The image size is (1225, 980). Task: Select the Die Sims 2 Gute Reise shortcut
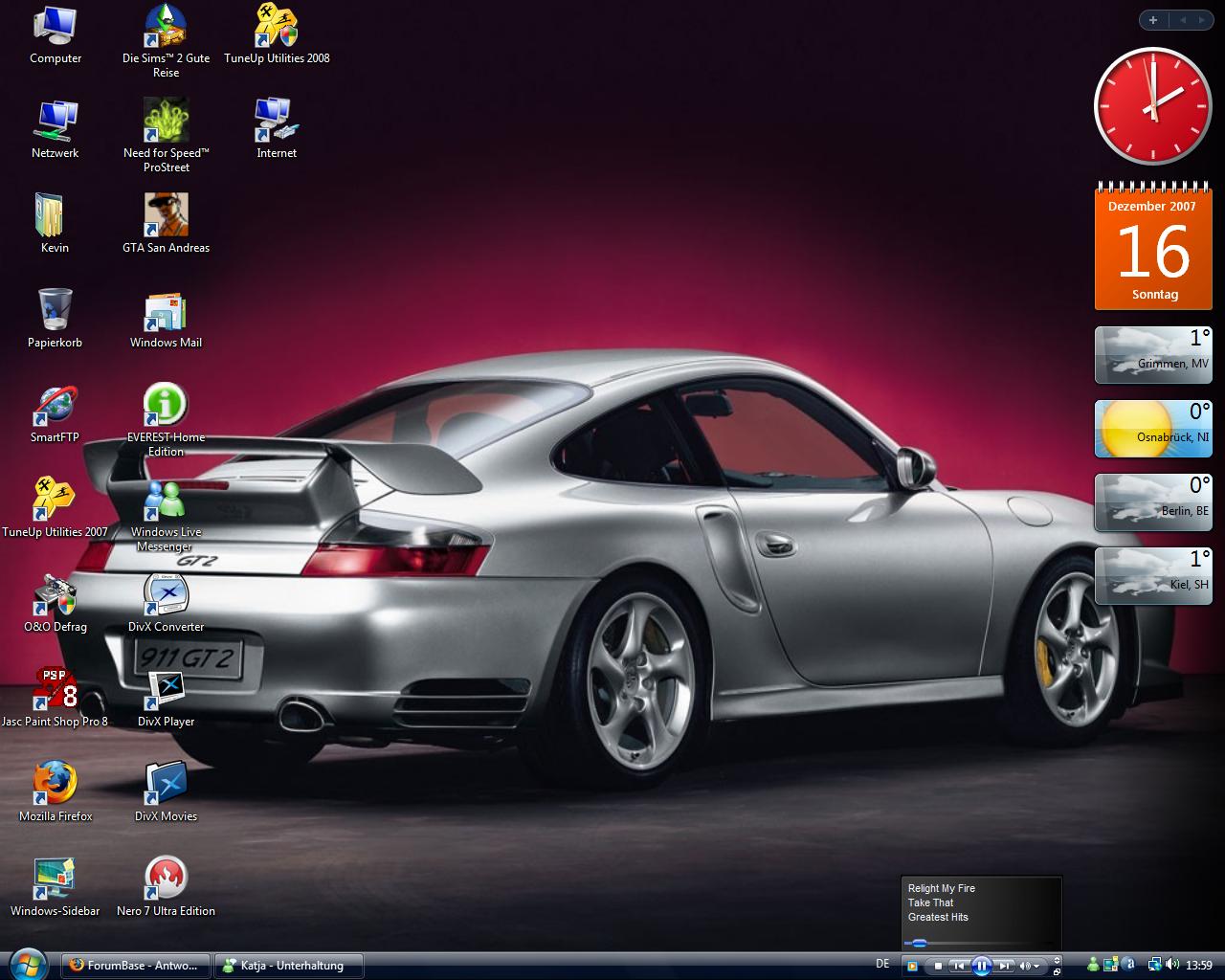click(166, 41)
